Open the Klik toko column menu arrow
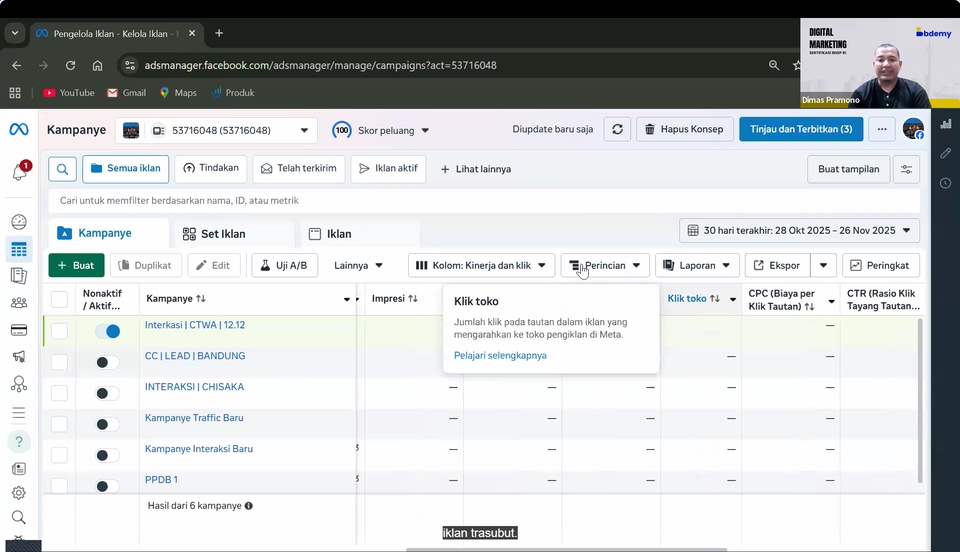Screen dimensions: 960x552 coord(732,299)
